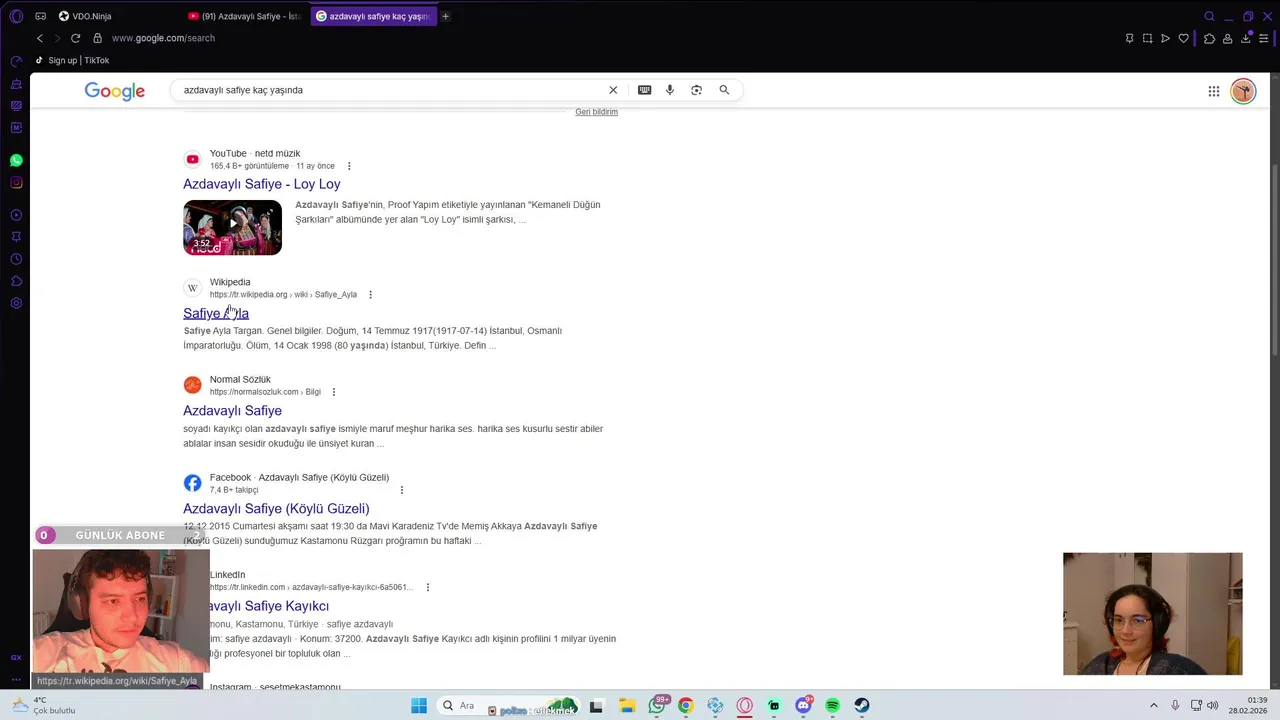Show hidden system tray icons

(x=1154, y=706)
